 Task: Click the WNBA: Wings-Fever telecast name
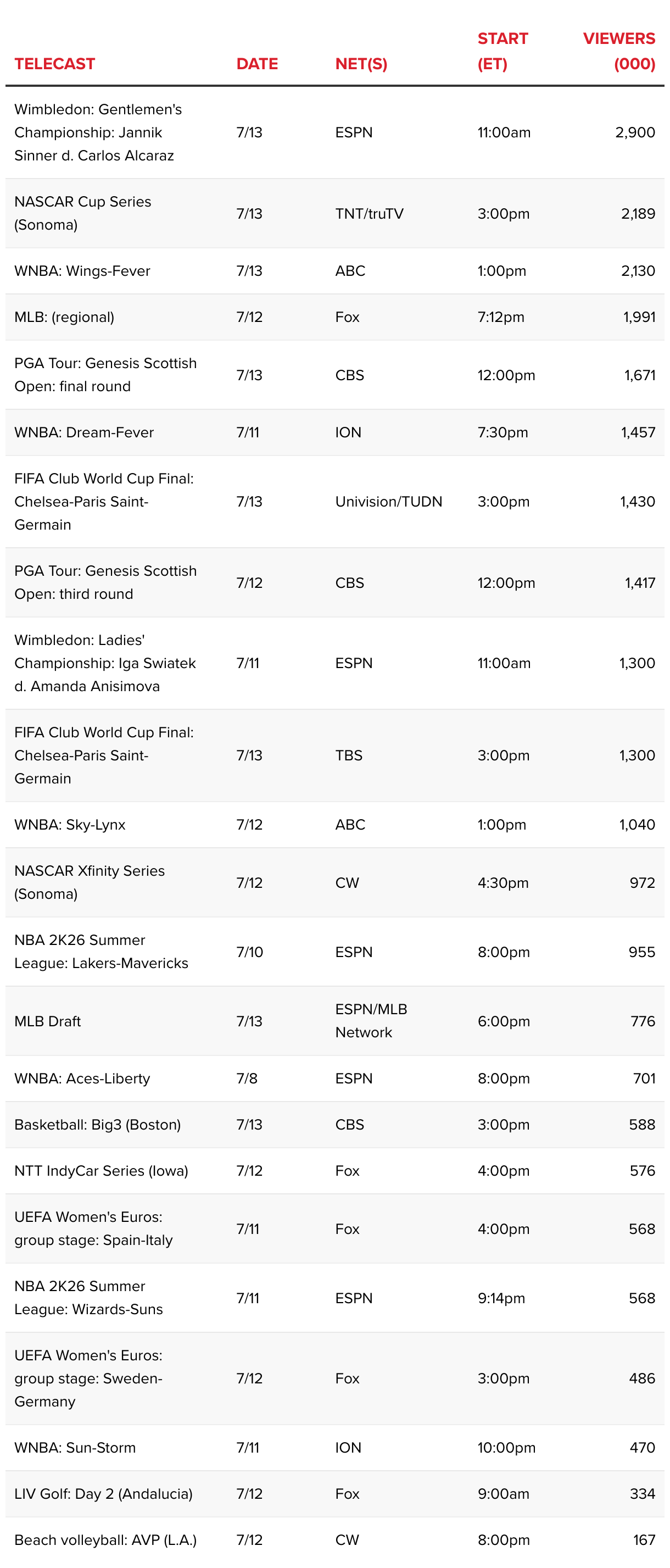[x=82, y=271]
